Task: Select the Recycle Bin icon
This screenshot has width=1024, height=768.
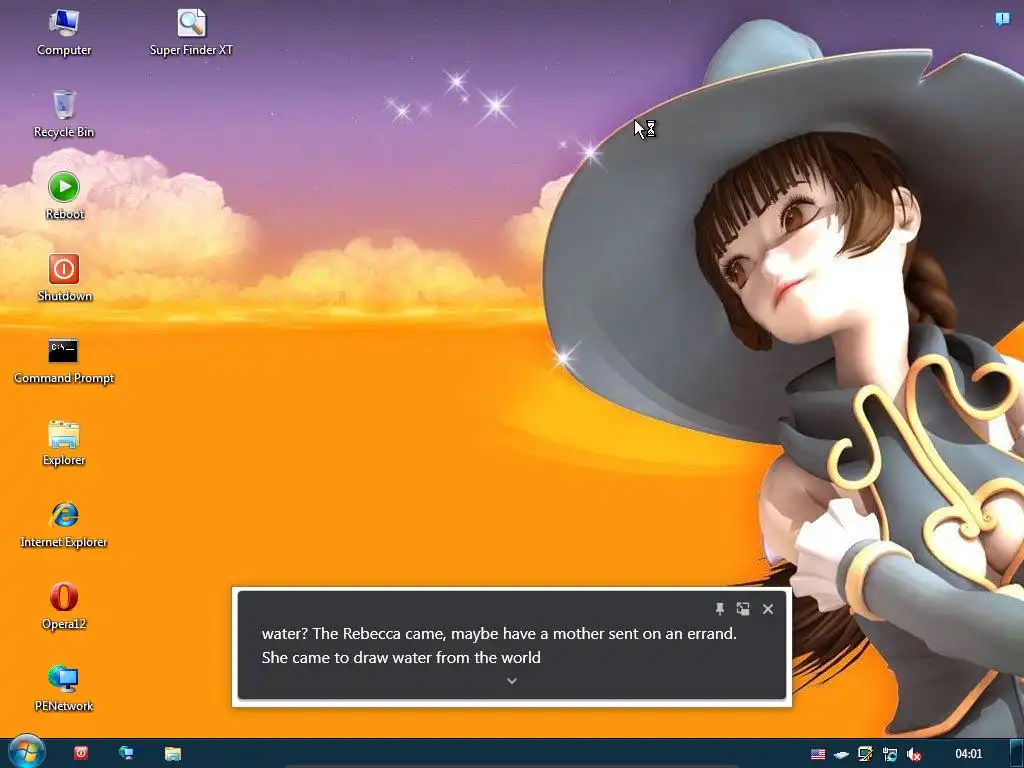Action: [63, 114]
